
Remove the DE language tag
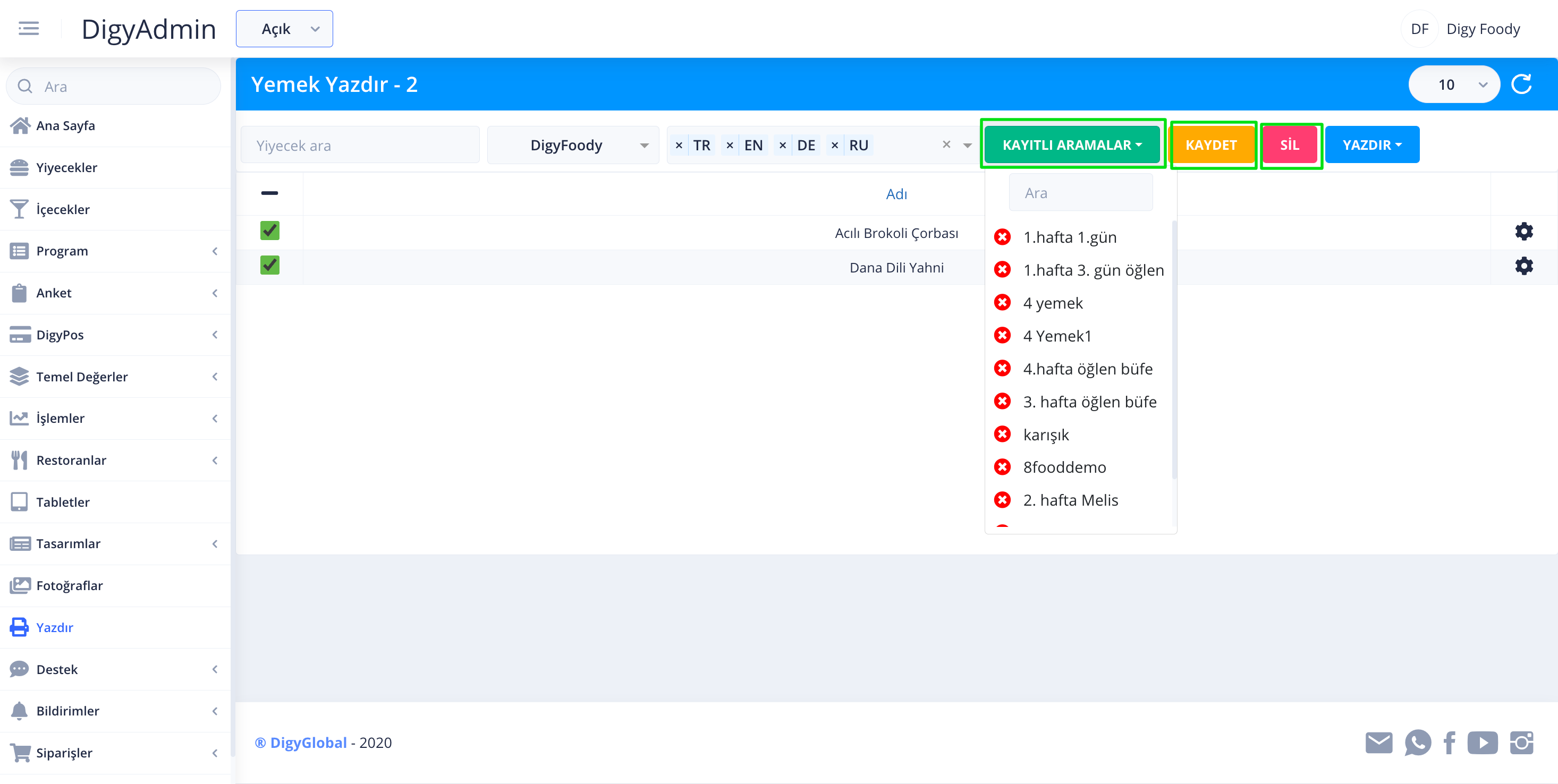pyautogui.click(x=783, y=145)
